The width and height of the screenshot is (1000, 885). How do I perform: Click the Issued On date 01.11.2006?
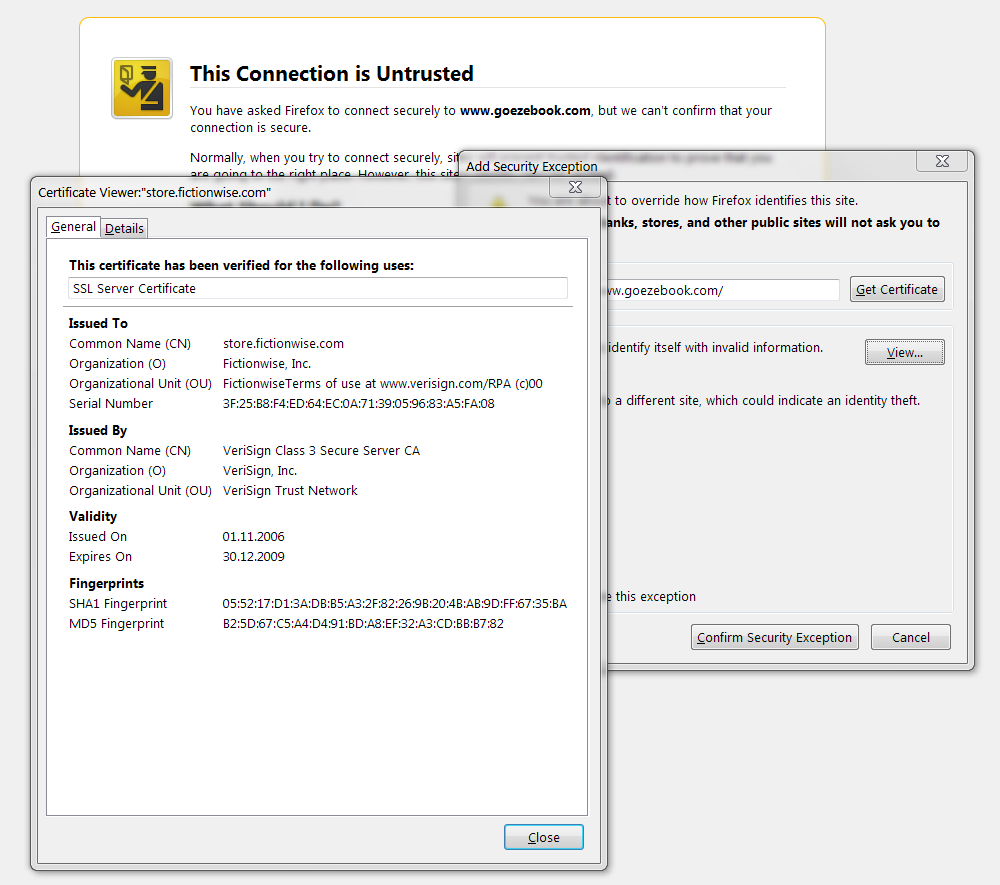pyautogui.click(x=253, y=537)
